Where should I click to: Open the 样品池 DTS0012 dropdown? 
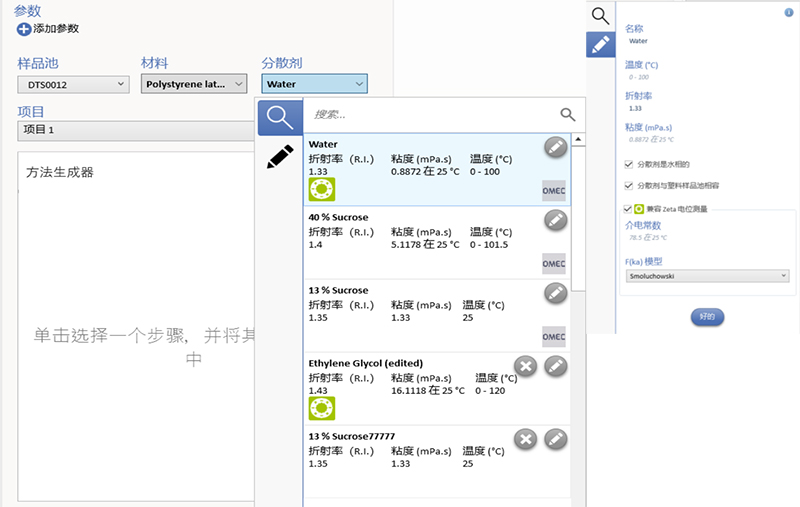(73, 84)
